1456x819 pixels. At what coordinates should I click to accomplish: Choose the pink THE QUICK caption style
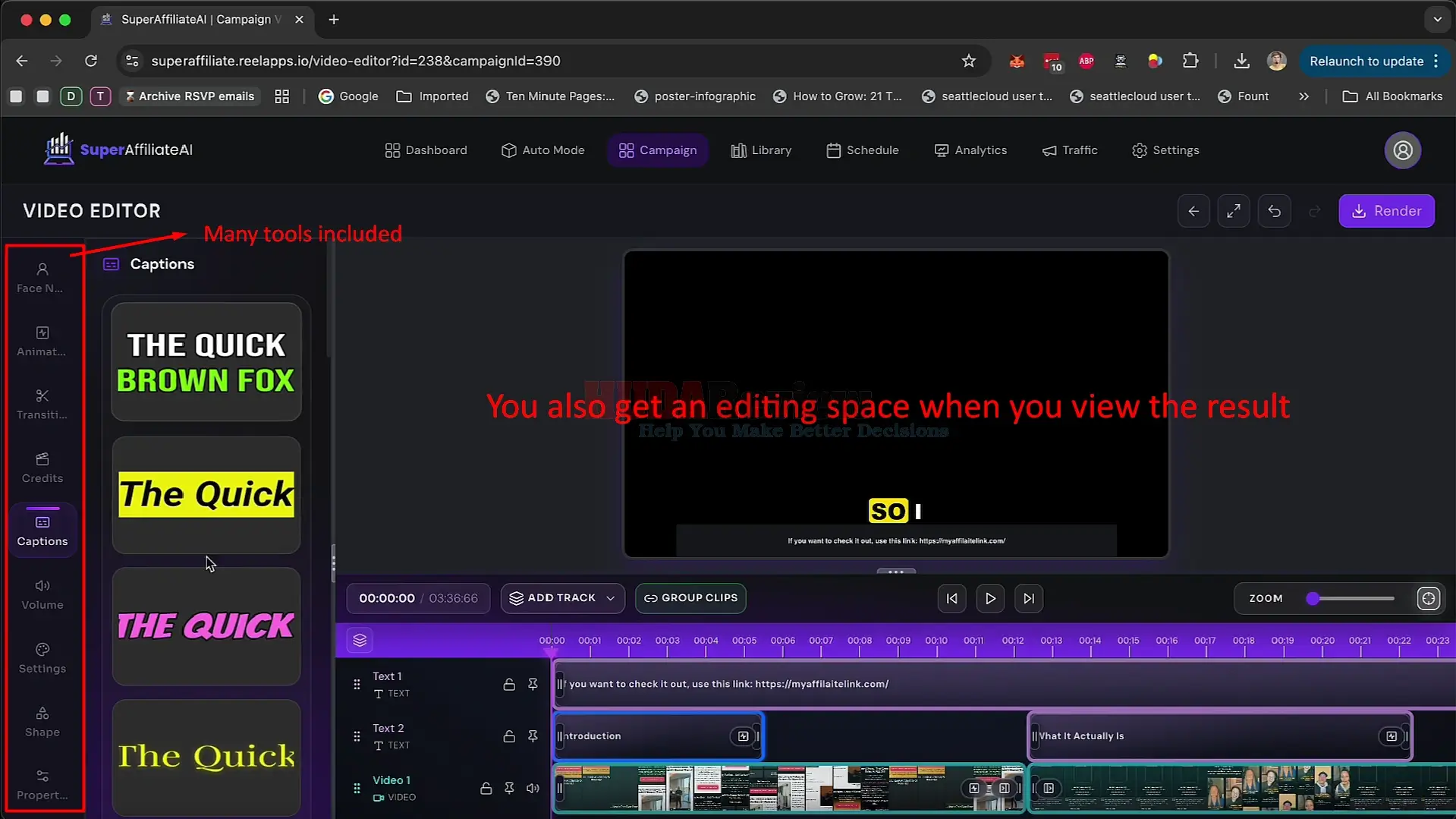pyautogui.click(x=206, y=626)
